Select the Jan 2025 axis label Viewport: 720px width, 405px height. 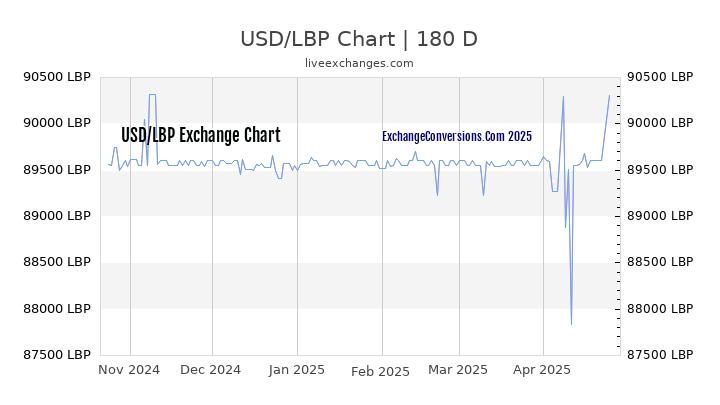tap(297, 370)
